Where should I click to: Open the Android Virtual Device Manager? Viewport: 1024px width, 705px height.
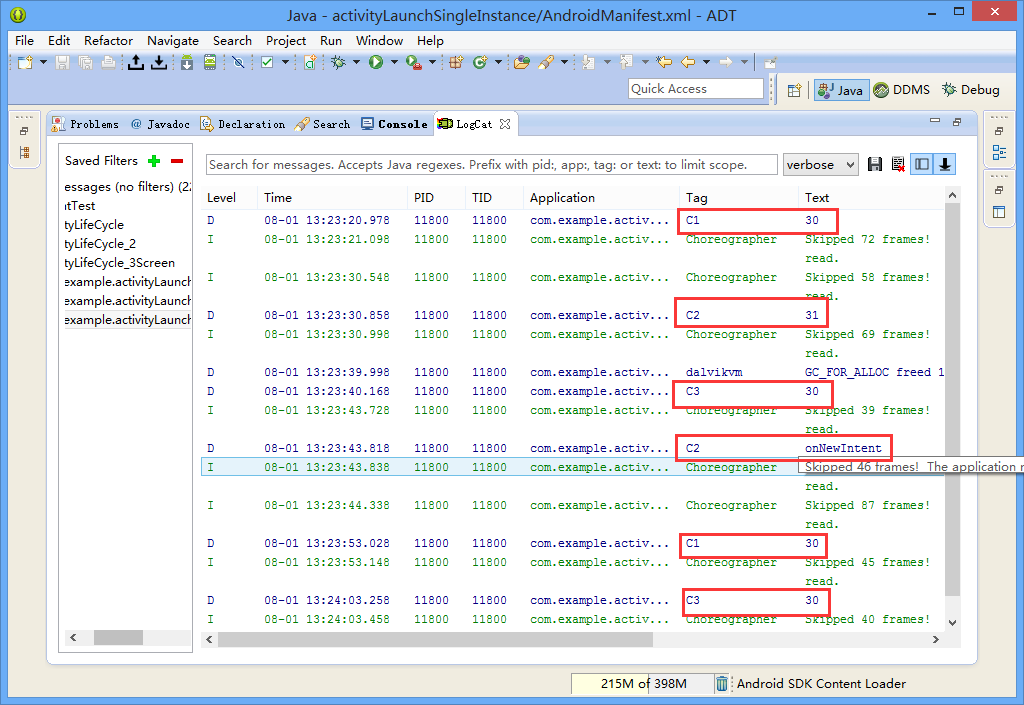pyautogui.click(x=210, y=63)
